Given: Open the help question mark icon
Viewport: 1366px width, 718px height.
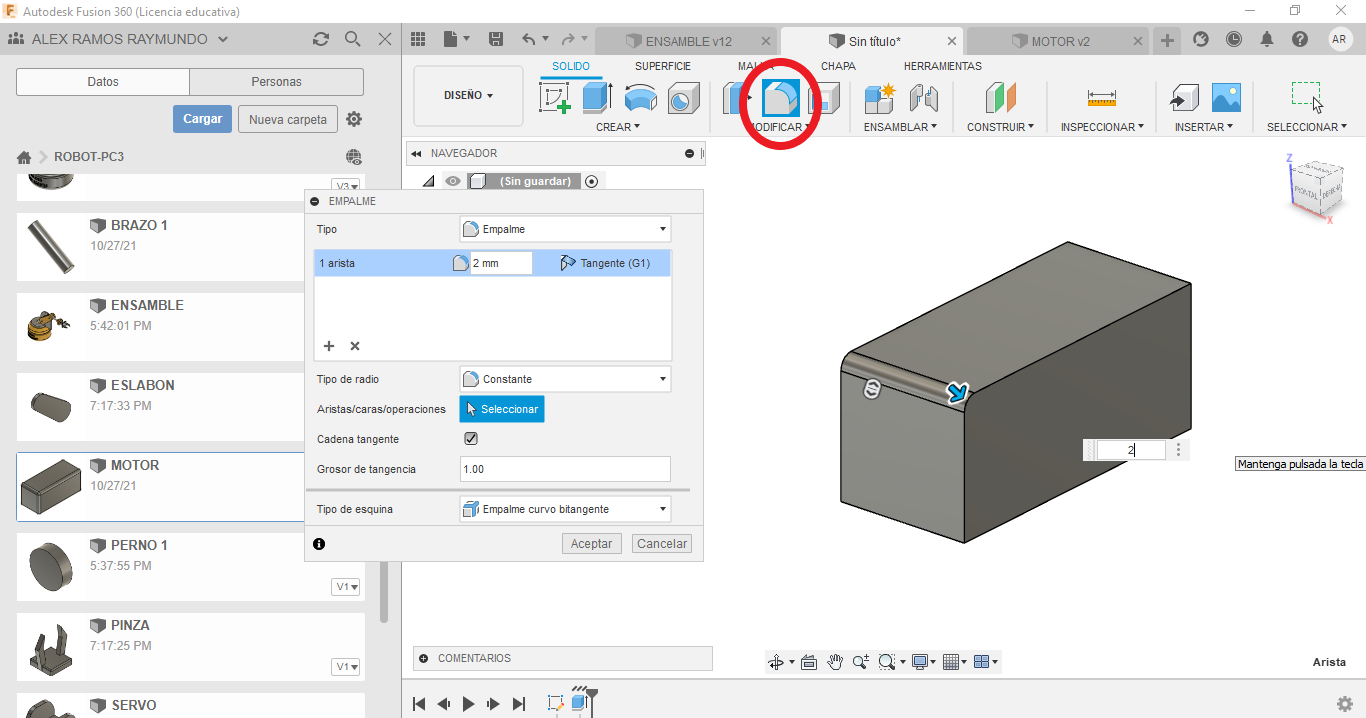Looking at the screenshot, I should (x=1300, y=39).
